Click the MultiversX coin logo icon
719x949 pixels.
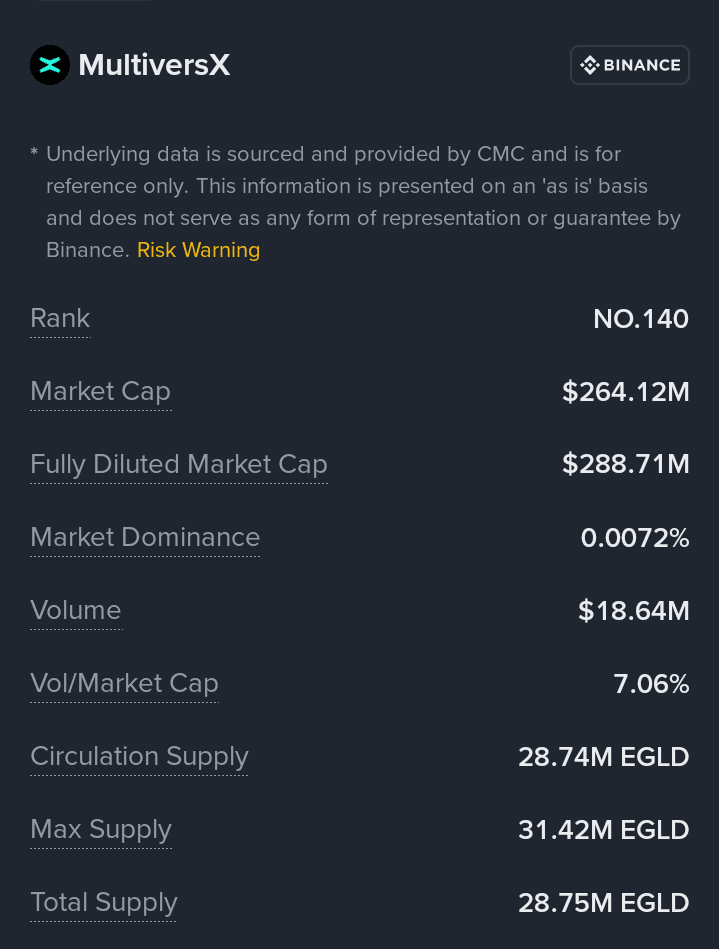click(x=49, y=65)
